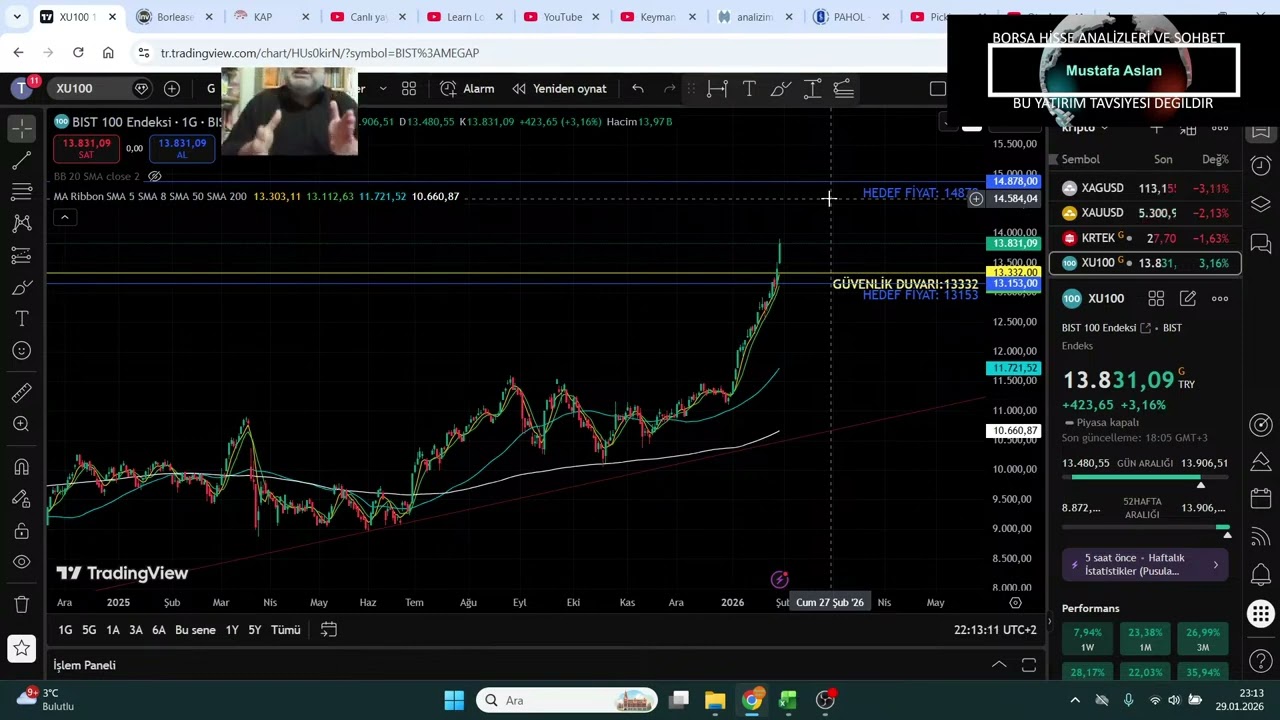Open the Fibonacci retracement tools
This screenshot has height=720, width=1280.
pyautogui.click(x=22, y=192)
